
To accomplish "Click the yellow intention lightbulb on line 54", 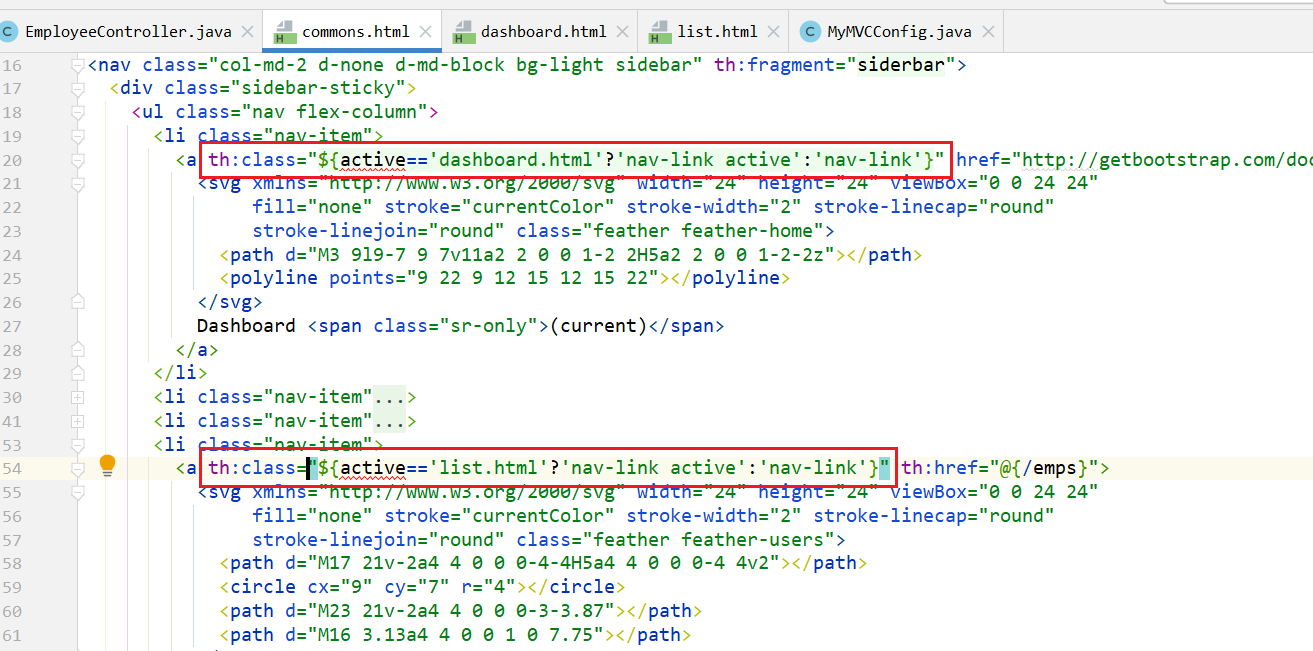I will (107, 466).
